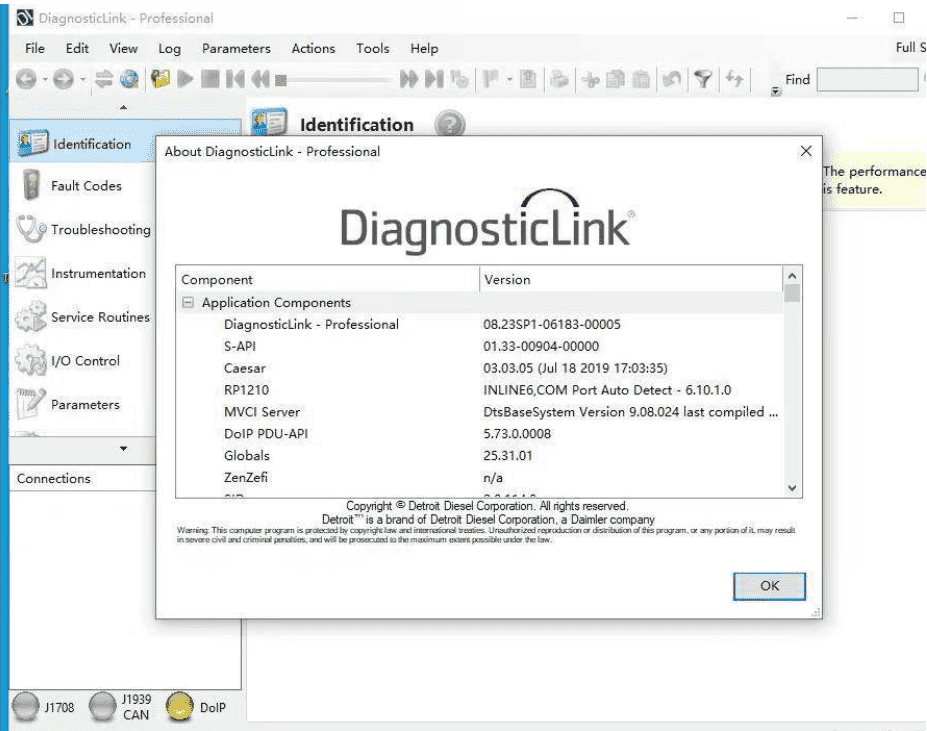This screenshot has width=927, height=731.
Task: Click OK to dismiss About dialog
Action: coord(768,586)
